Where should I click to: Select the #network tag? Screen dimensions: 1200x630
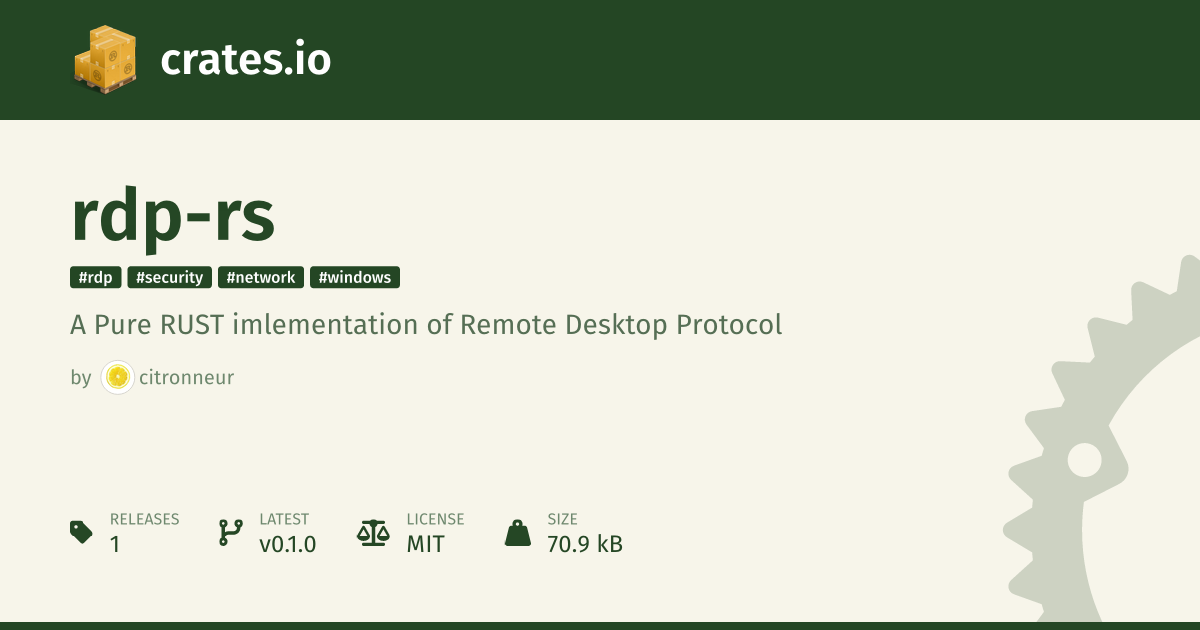261,277
